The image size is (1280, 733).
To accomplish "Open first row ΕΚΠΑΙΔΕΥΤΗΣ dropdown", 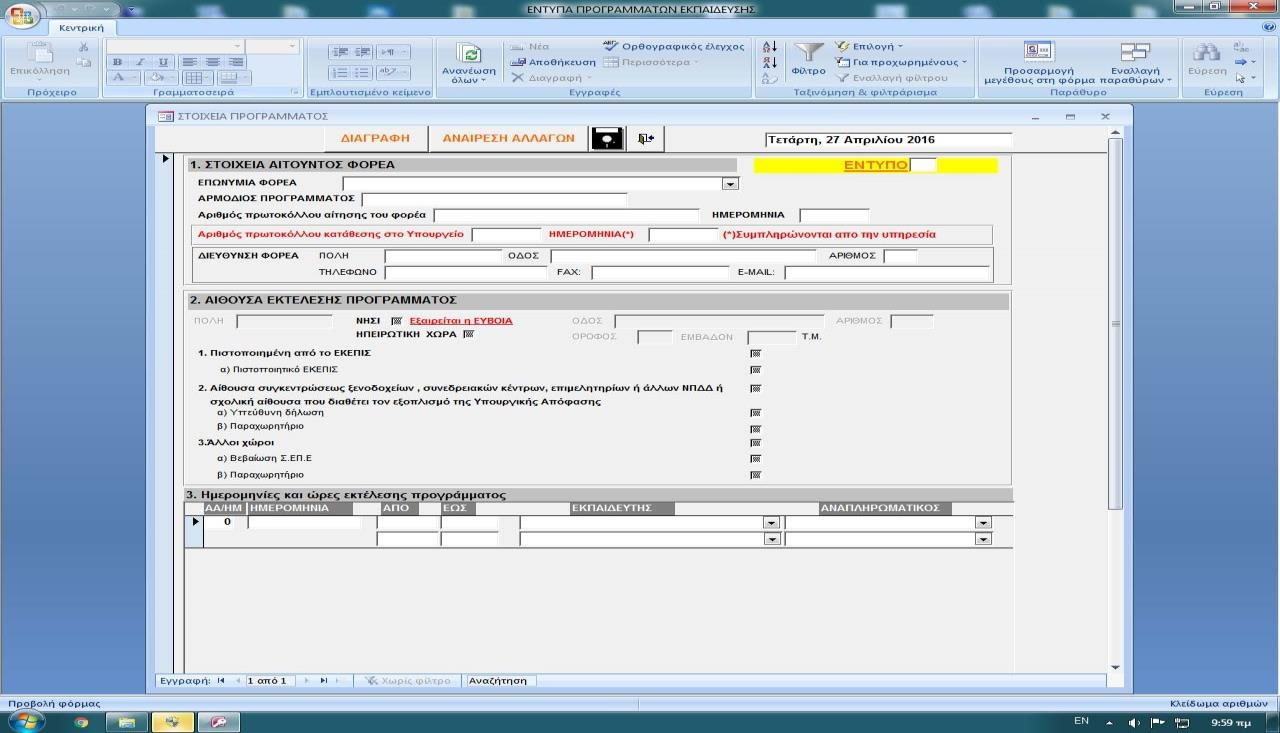I will coord(771,522).
